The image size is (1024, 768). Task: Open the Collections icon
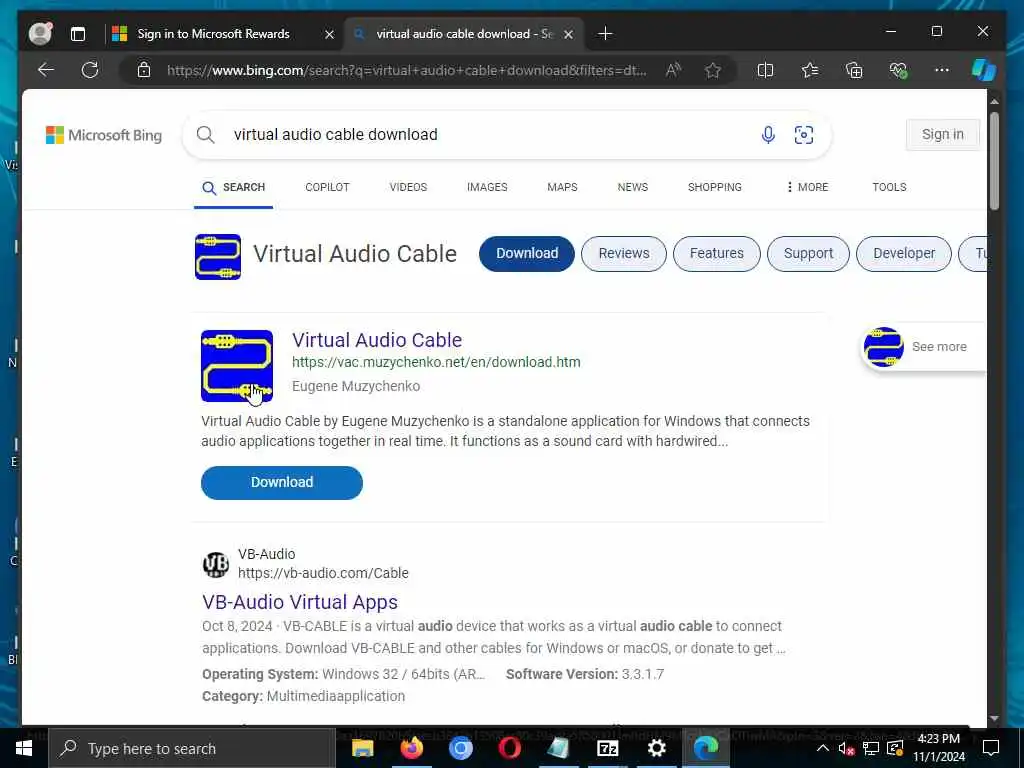pyautogui.click(x=854, y=70)
